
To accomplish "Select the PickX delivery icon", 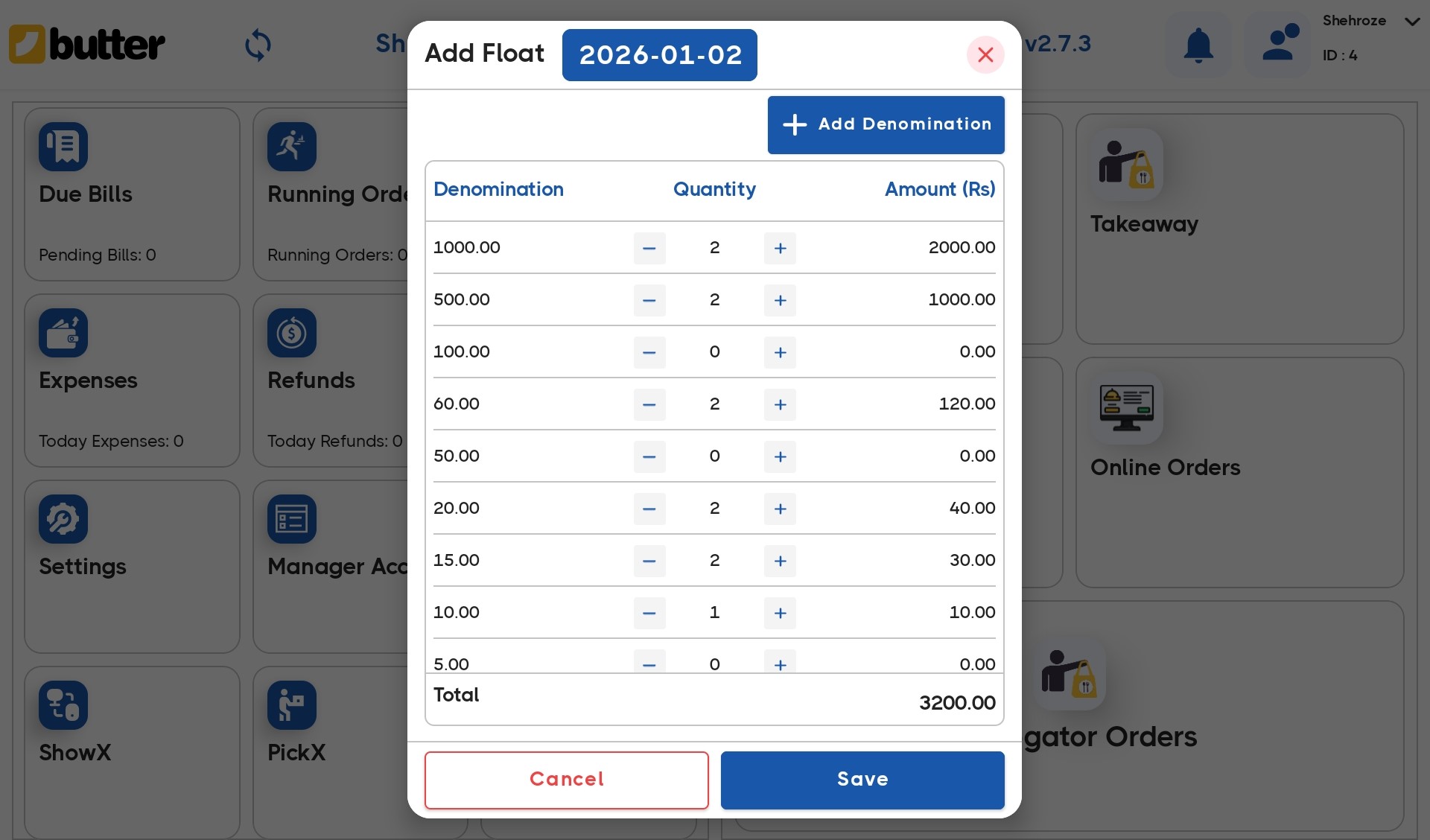I will pyautogui.click(x=291, y=704).
